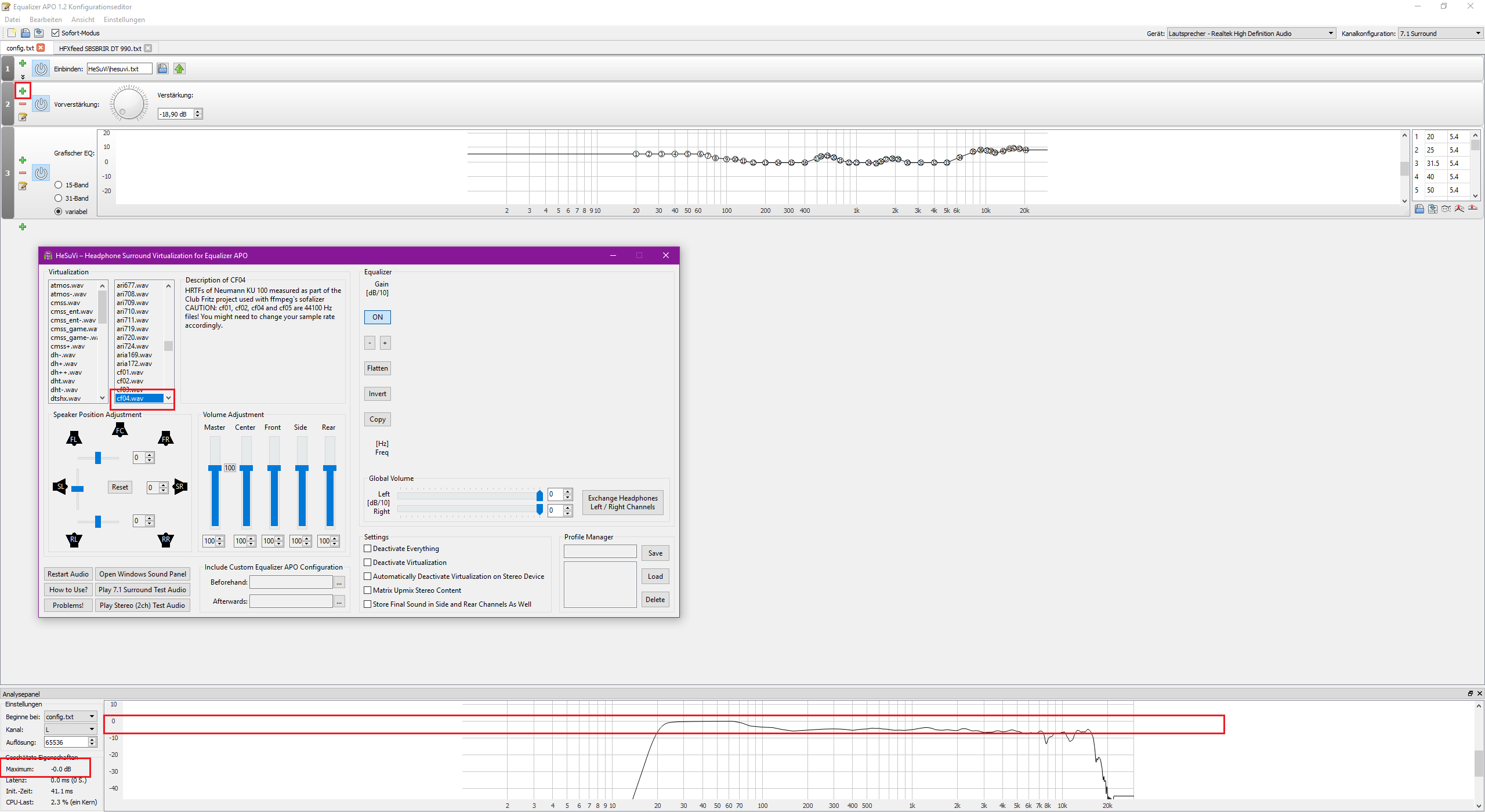Click green up-arrow next to hesuvi.txt field
The width and height of the screenshot is (1485, 812).
pyautogui.click(x=179, y=69)
